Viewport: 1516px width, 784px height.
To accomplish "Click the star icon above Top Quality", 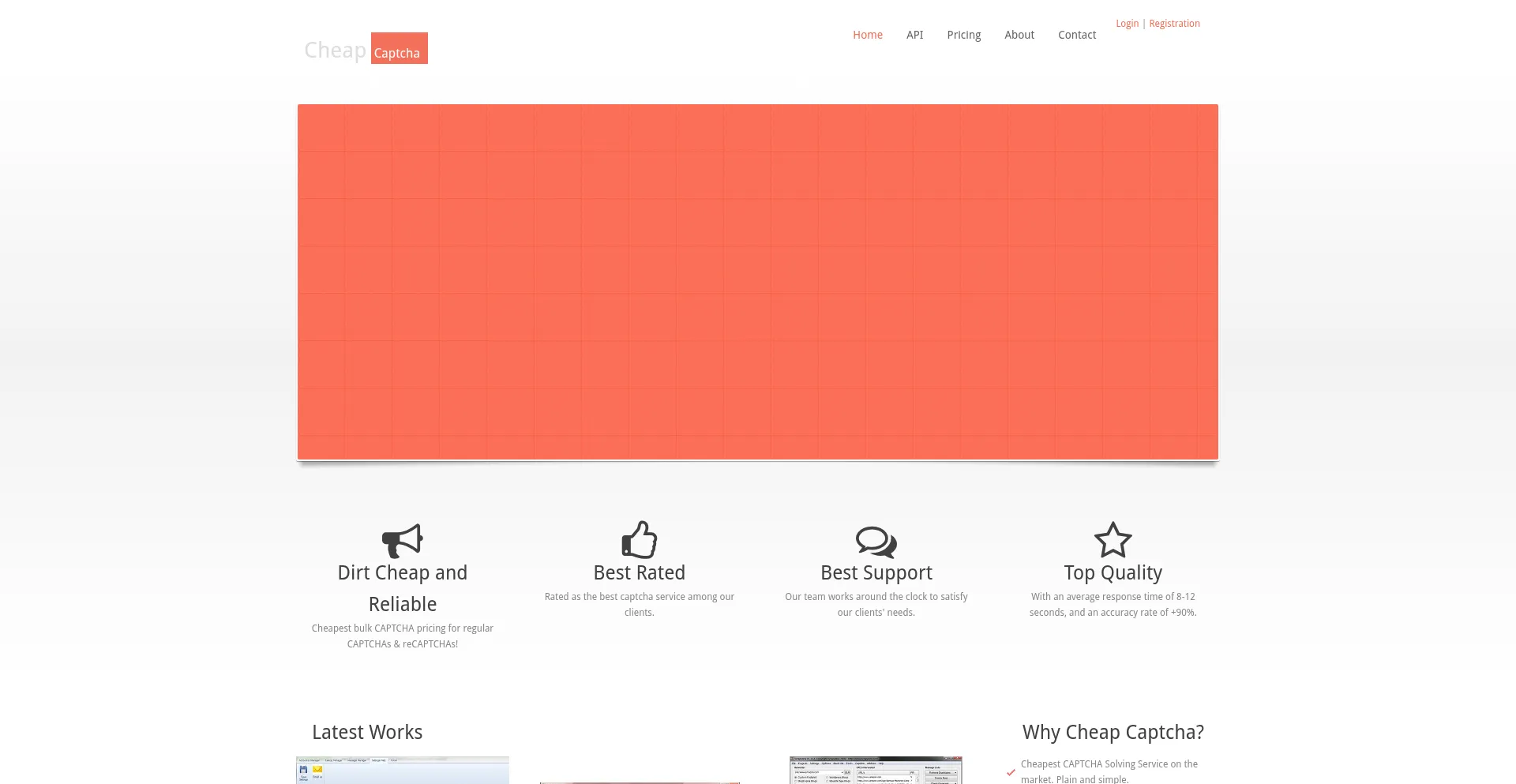I will 1113,540.
